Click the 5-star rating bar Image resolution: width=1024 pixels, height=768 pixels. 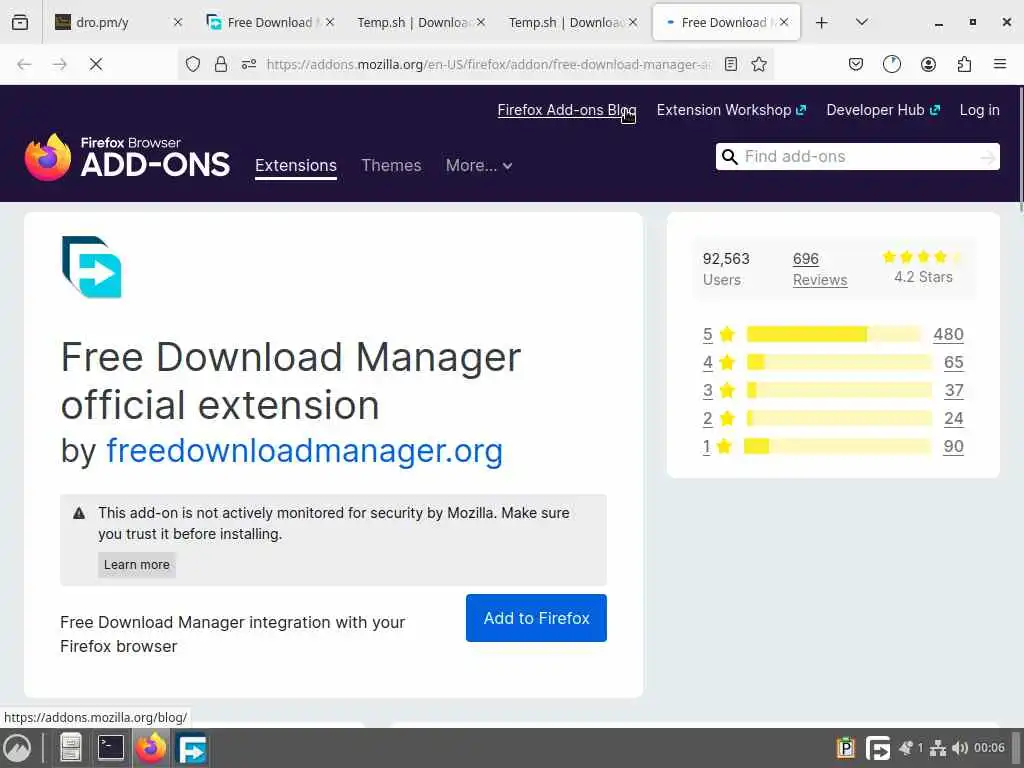833,334
